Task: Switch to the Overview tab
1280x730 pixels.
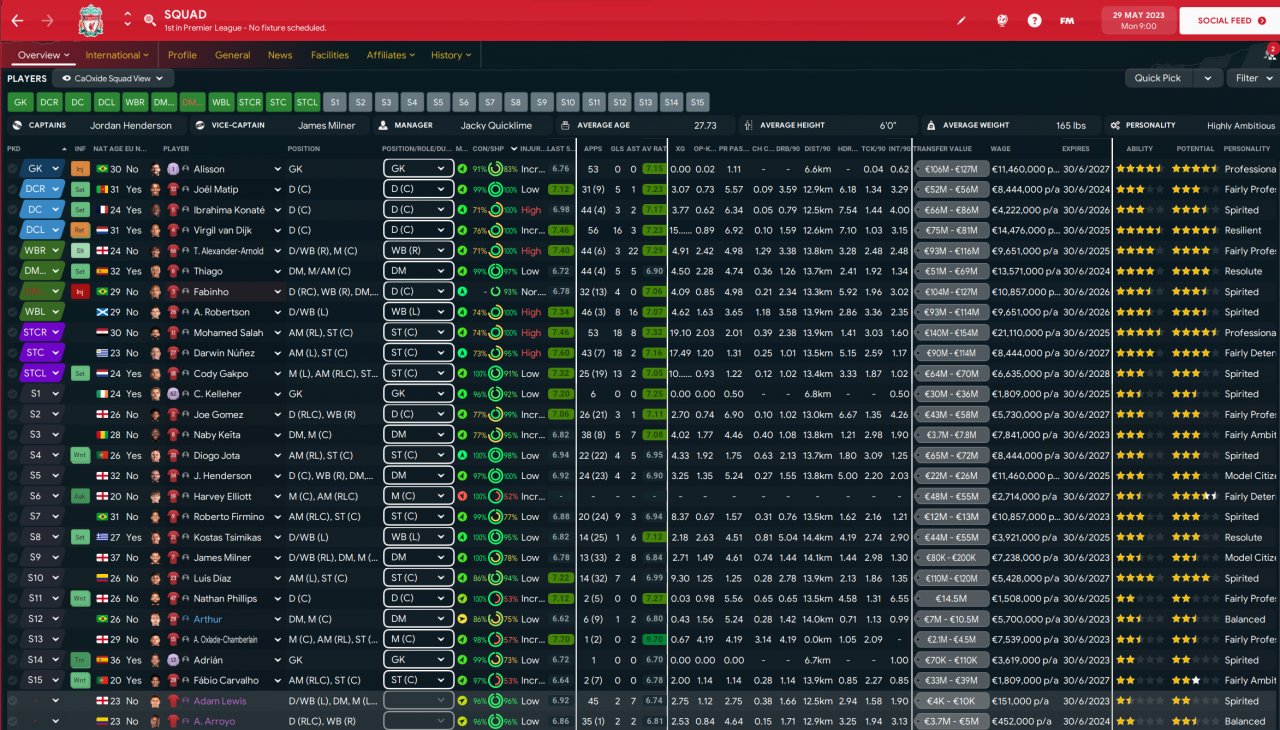Action: point(44,55)
